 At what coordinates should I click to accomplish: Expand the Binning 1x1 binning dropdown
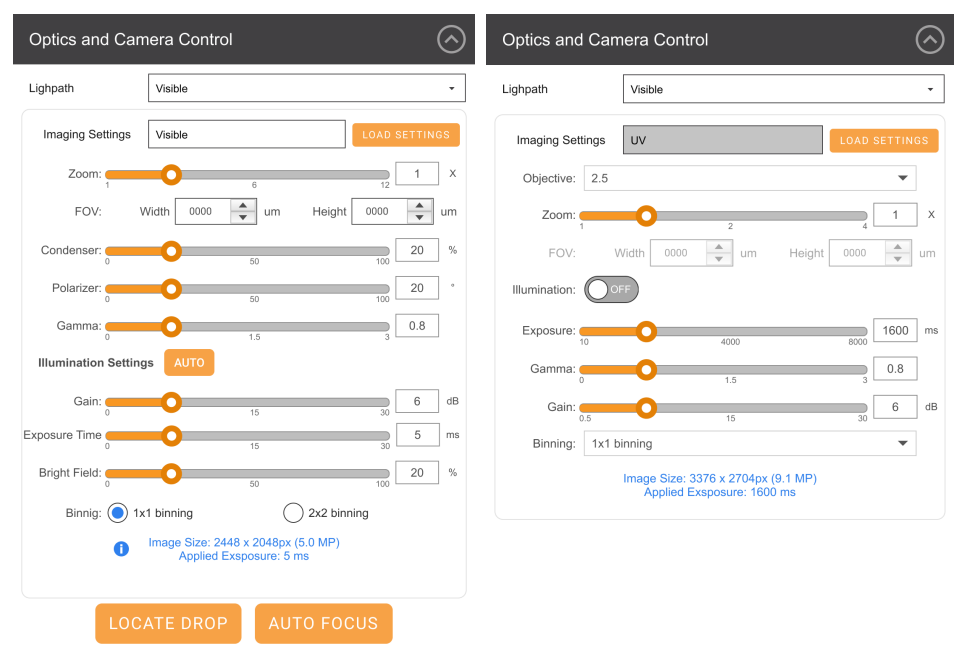[749, 443]
